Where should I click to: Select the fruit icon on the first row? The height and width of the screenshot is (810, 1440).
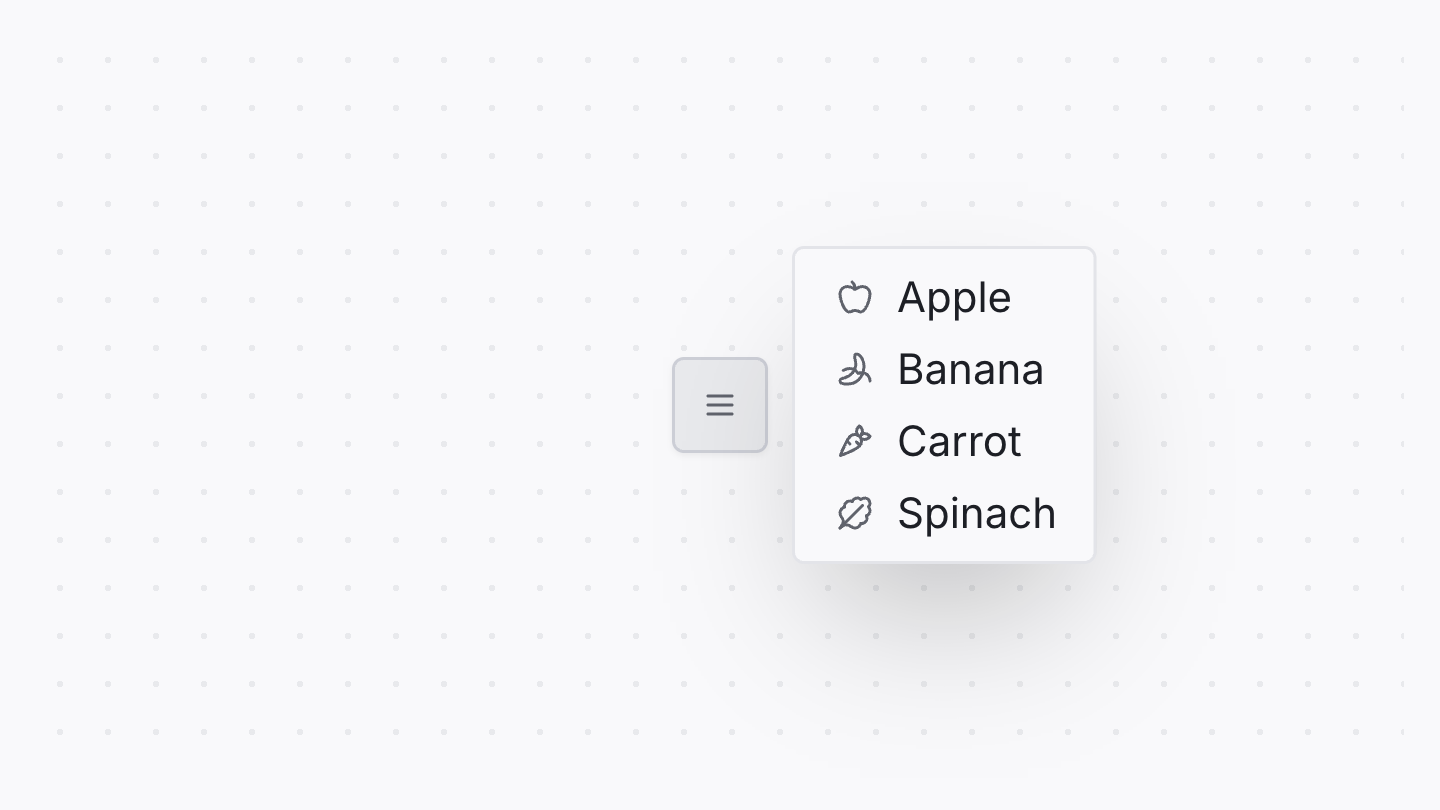click(855, 297)
